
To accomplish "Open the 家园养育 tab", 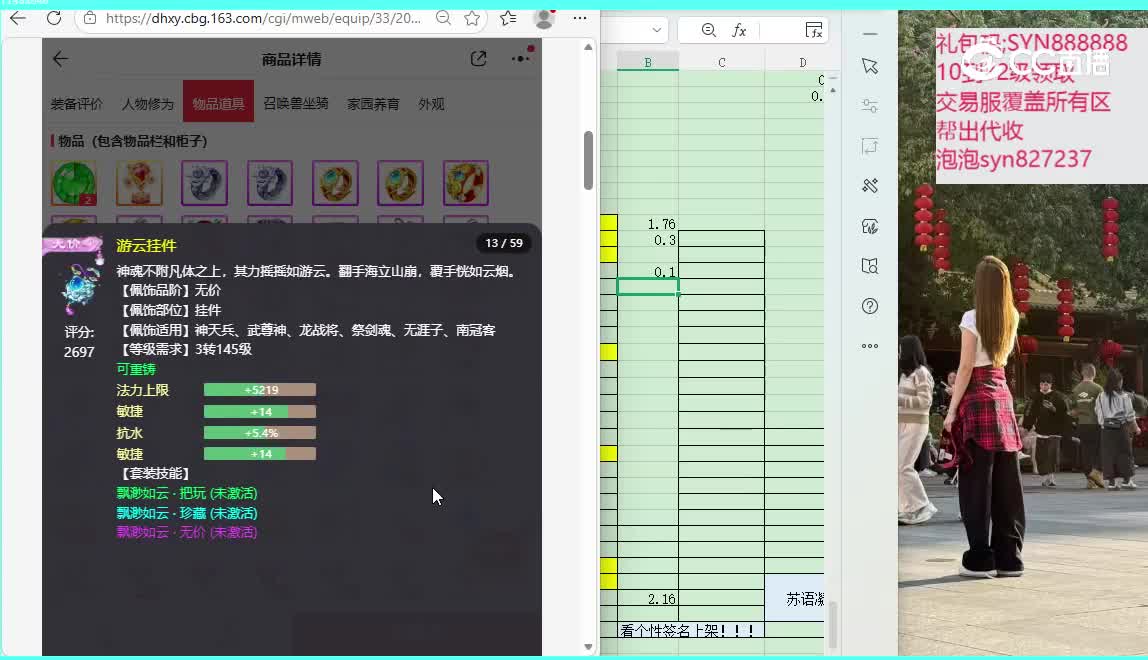I will (373, 104).
